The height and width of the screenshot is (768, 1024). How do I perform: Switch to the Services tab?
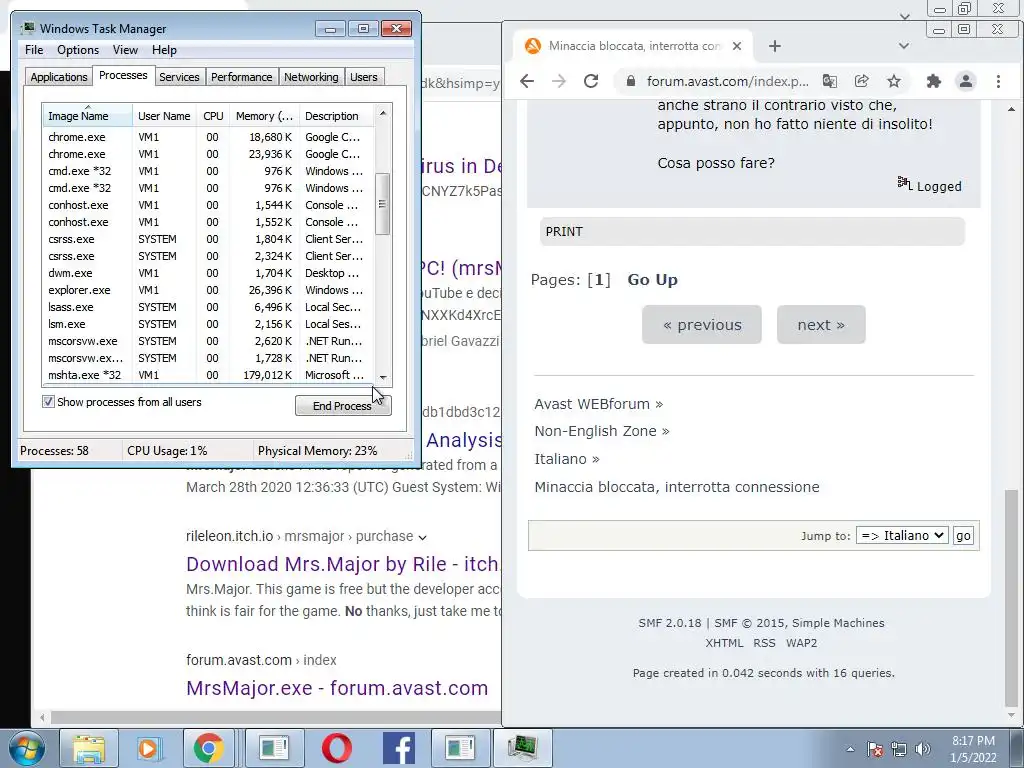point(179,77)
